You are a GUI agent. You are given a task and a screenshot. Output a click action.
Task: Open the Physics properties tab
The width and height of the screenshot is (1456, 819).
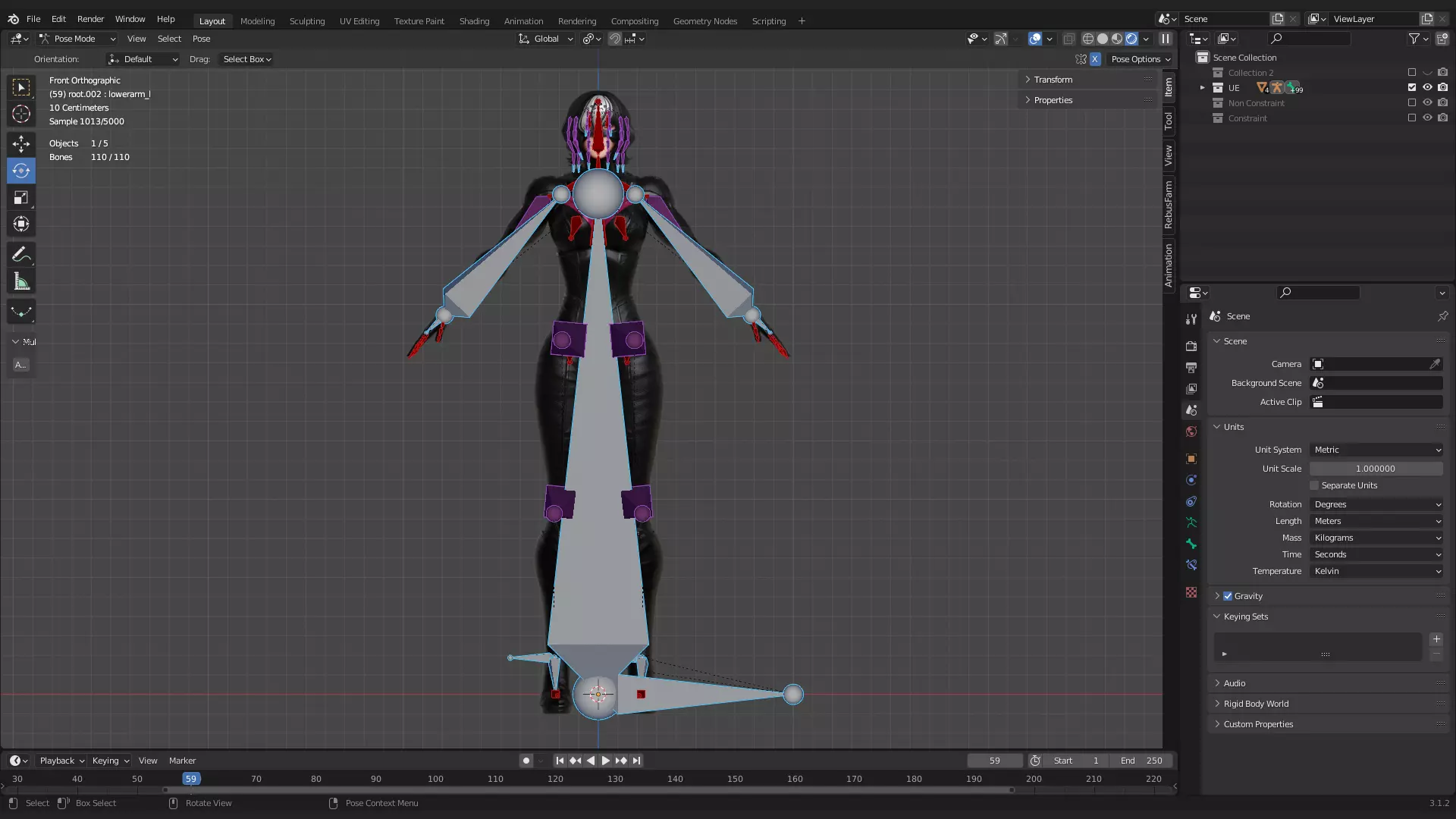pos(1191,480)
